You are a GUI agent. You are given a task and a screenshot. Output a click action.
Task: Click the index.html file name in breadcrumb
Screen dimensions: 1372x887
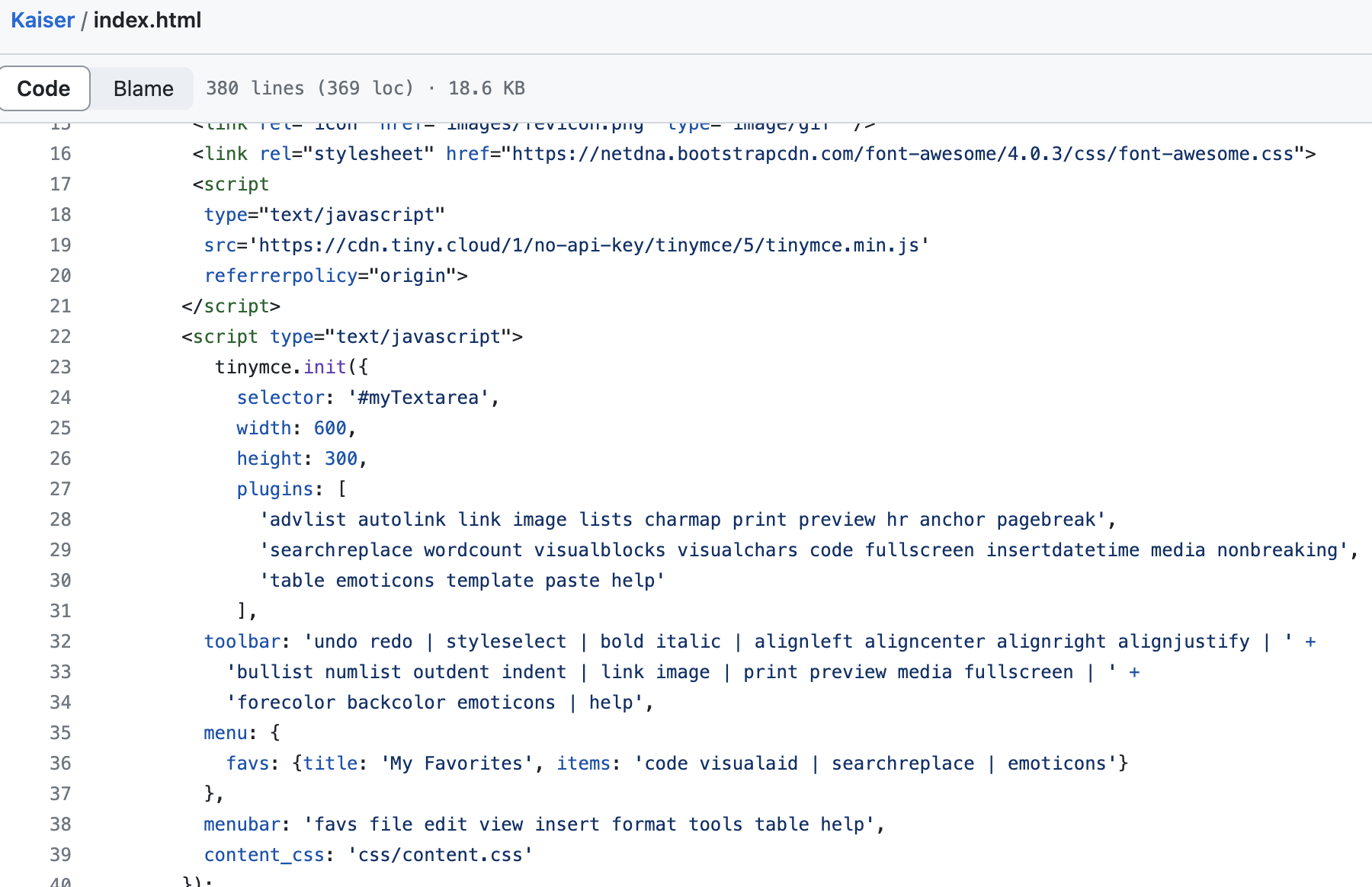pyautogui.click(x=147, y=20)
